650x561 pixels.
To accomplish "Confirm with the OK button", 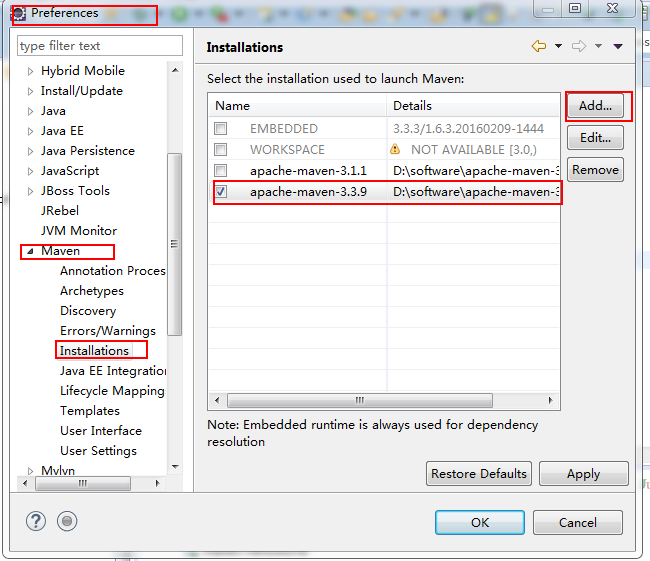I will 480,522.
